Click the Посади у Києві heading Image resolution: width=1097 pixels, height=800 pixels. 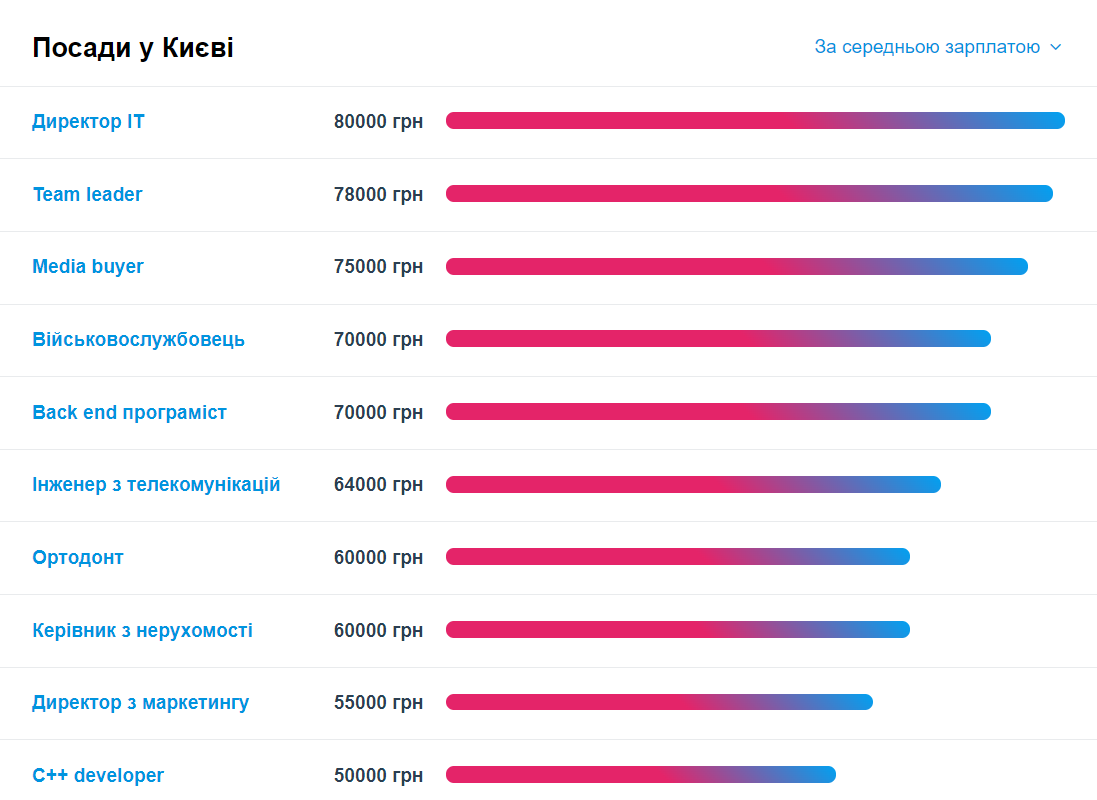[x=133, y=48]
